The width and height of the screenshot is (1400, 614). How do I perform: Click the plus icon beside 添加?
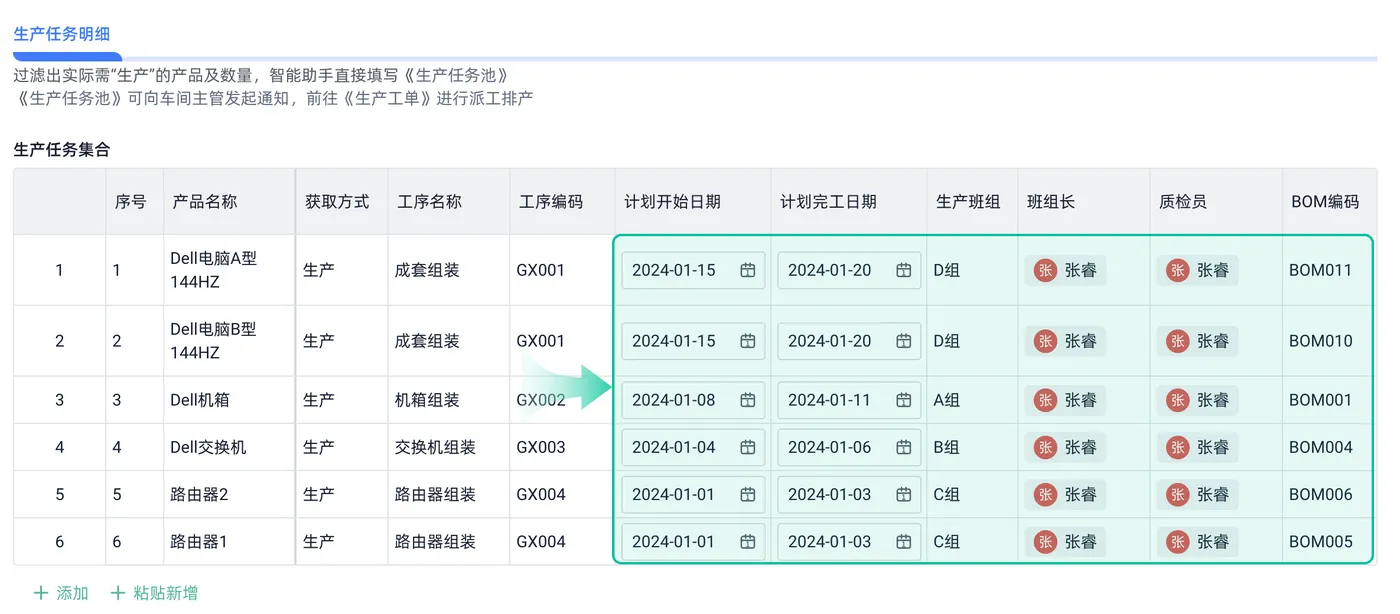[40, 593]
